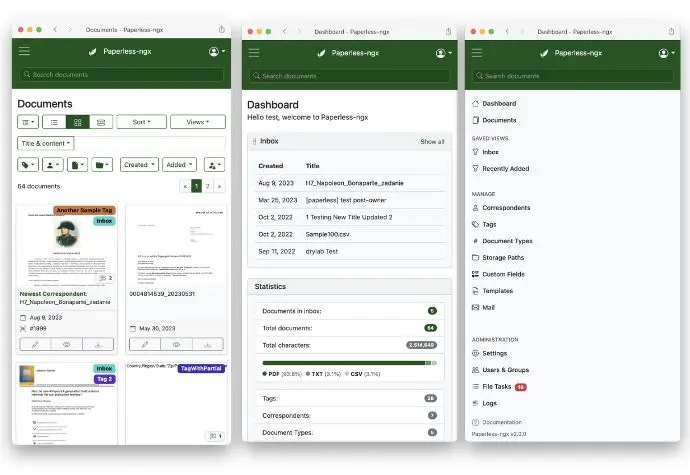Preview the H7_Napoleon document via eye icon
Image resolution: width=690 pixels, height=475 pixels.
coord(66,344)
